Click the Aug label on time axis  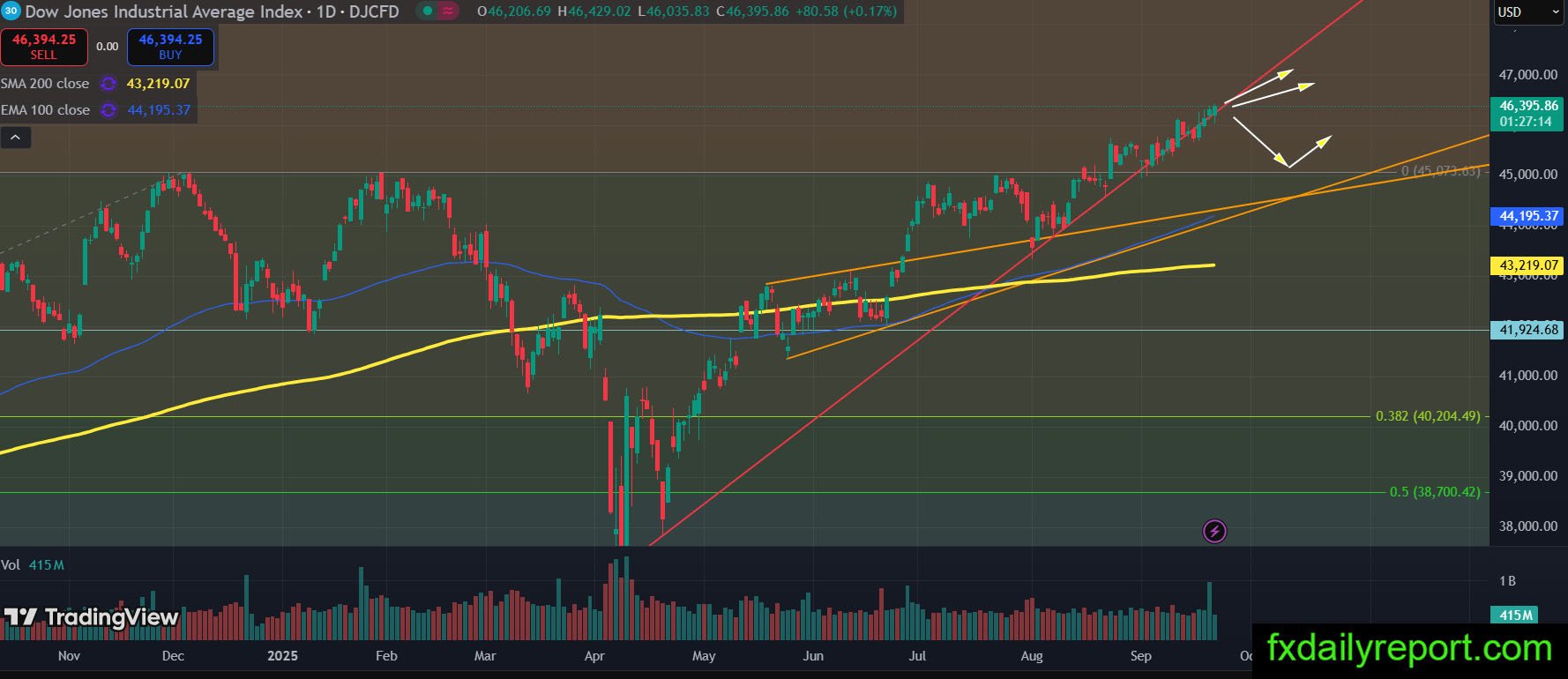(x=1032, y=656)
